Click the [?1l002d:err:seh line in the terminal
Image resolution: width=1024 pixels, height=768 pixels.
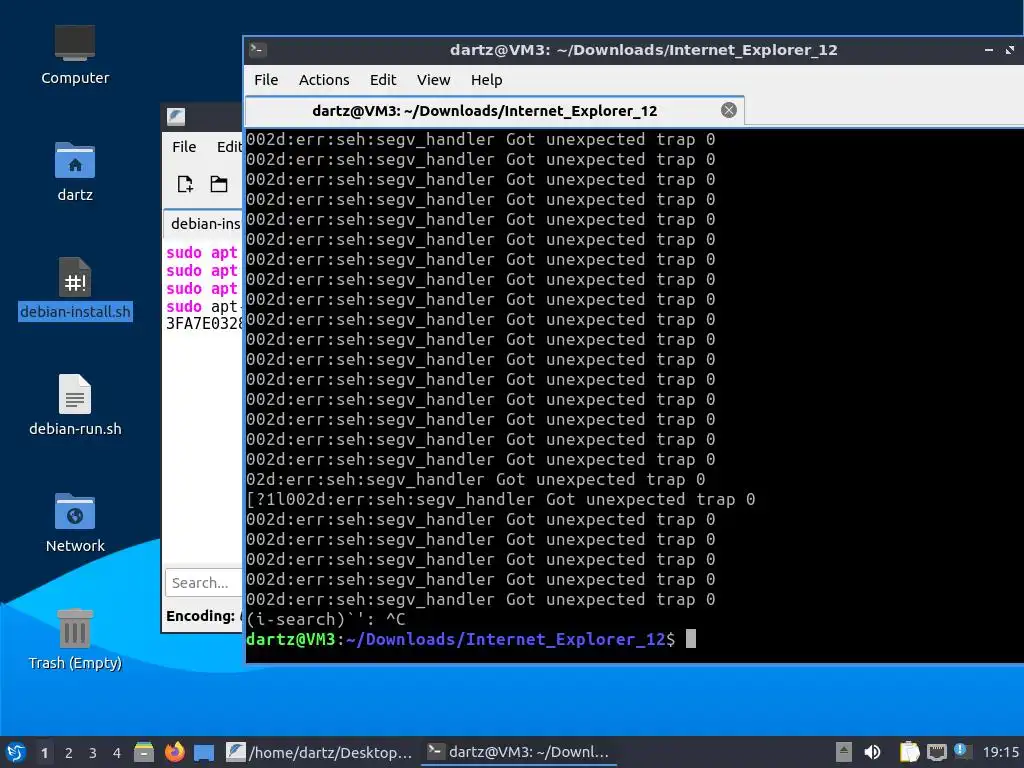500,500
